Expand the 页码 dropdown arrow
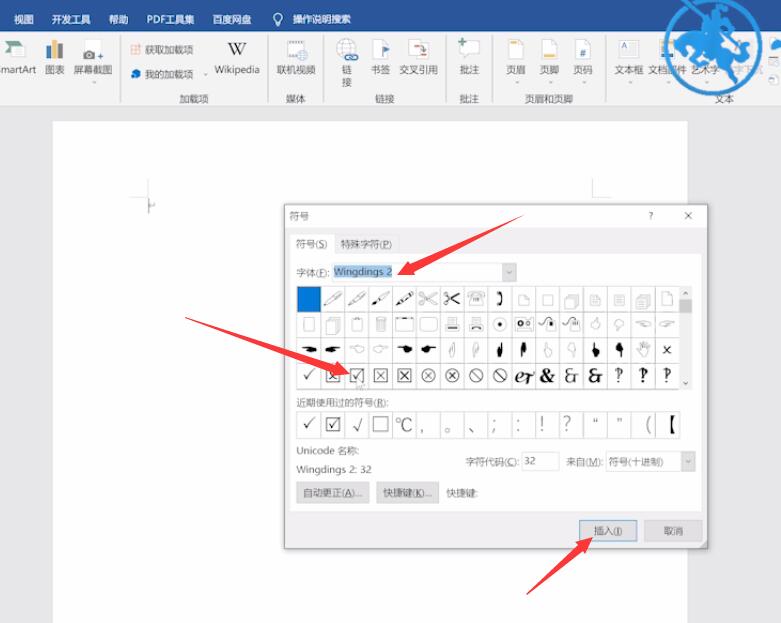The width and height of the screenshot is (781, 623). point(583,82)
